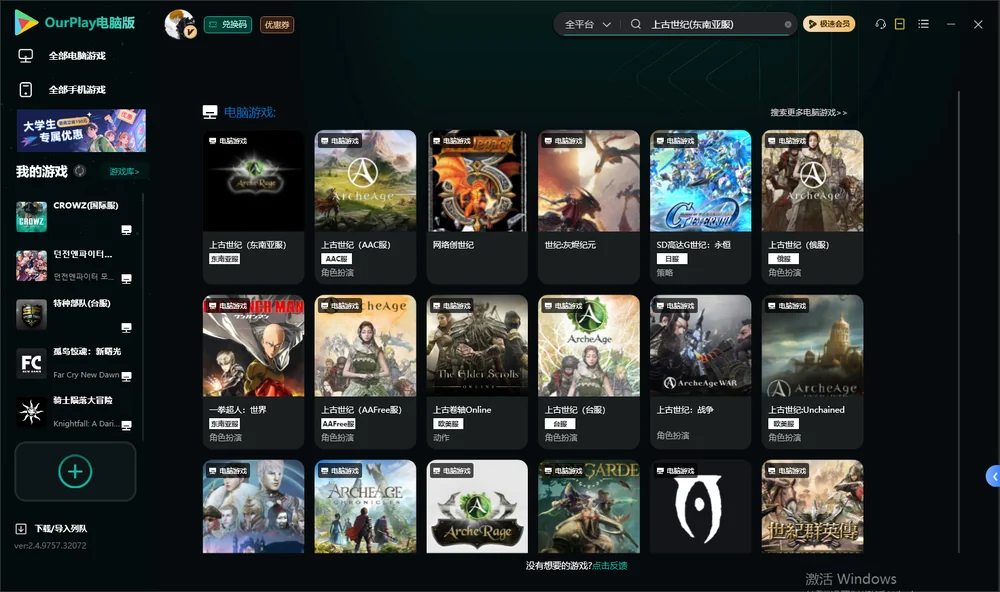Open 网络创世纪 game card

[x=477, y=207]
